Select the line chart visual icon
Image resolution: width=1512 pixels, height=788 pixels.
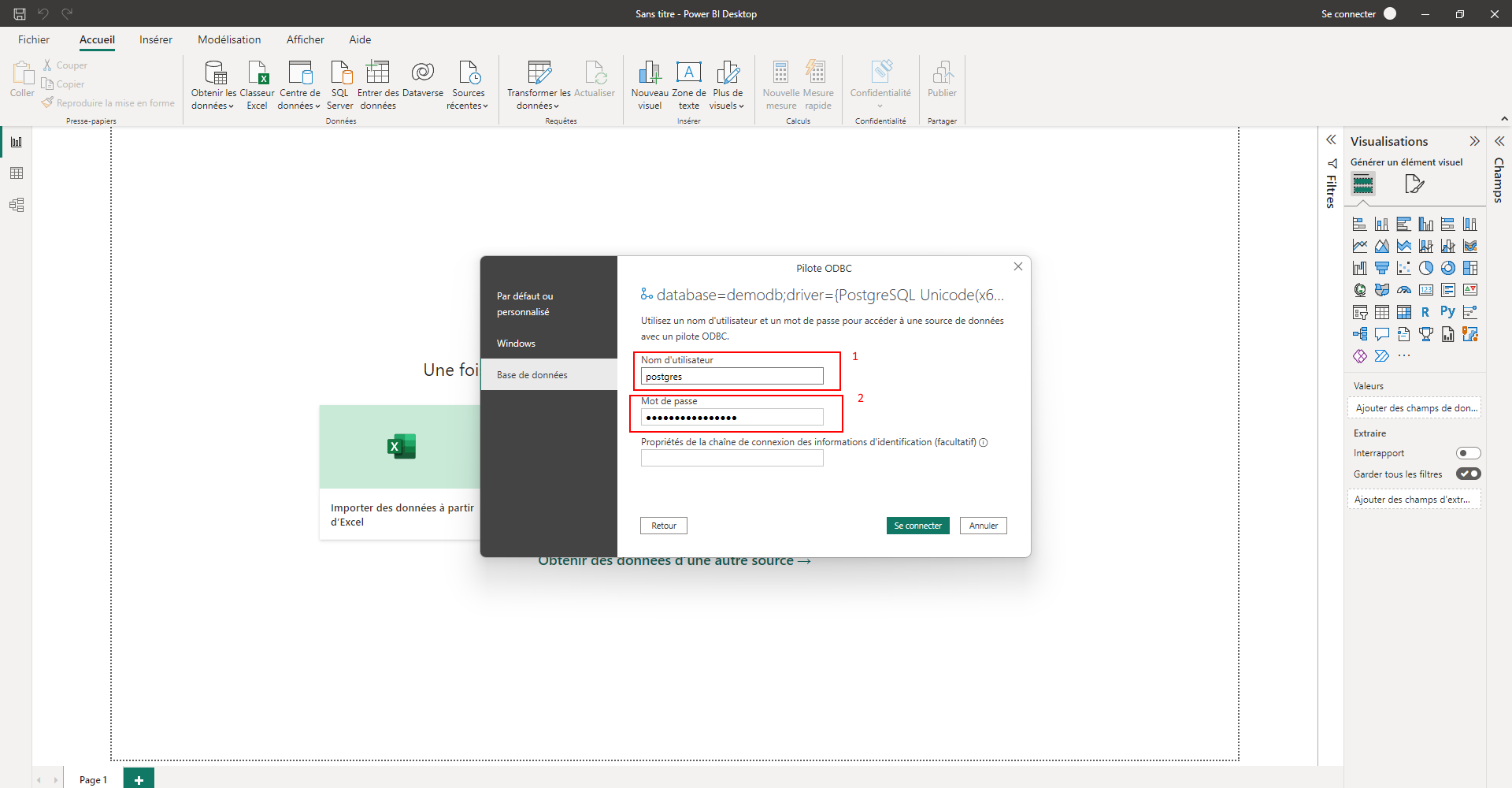(x=1360, y=246)
